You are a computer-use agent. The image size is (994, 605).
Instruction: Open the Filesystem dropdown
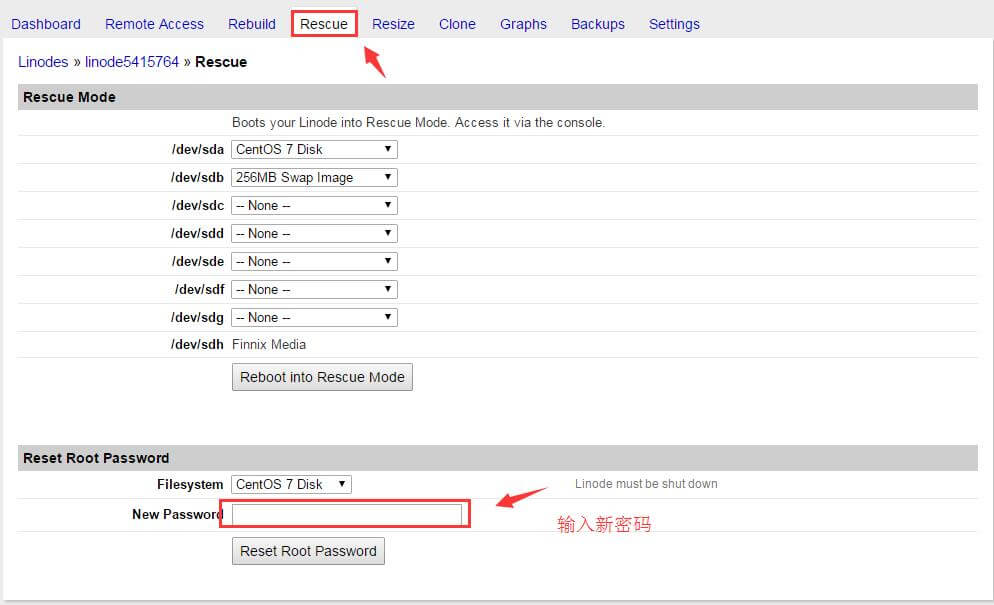pyautogui.click(x=291, y=484)
